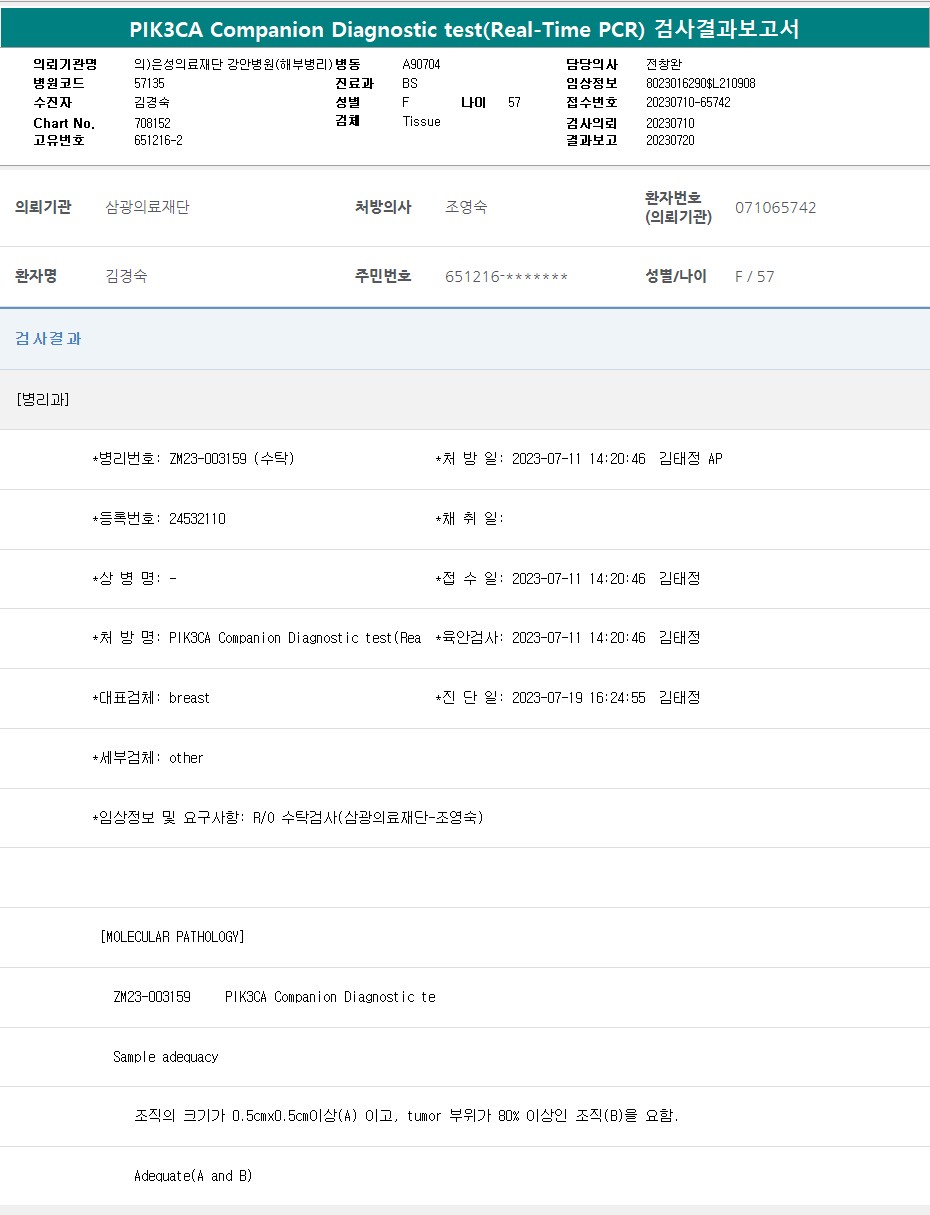Click the Chart No. value 708152

click(152, 123)
